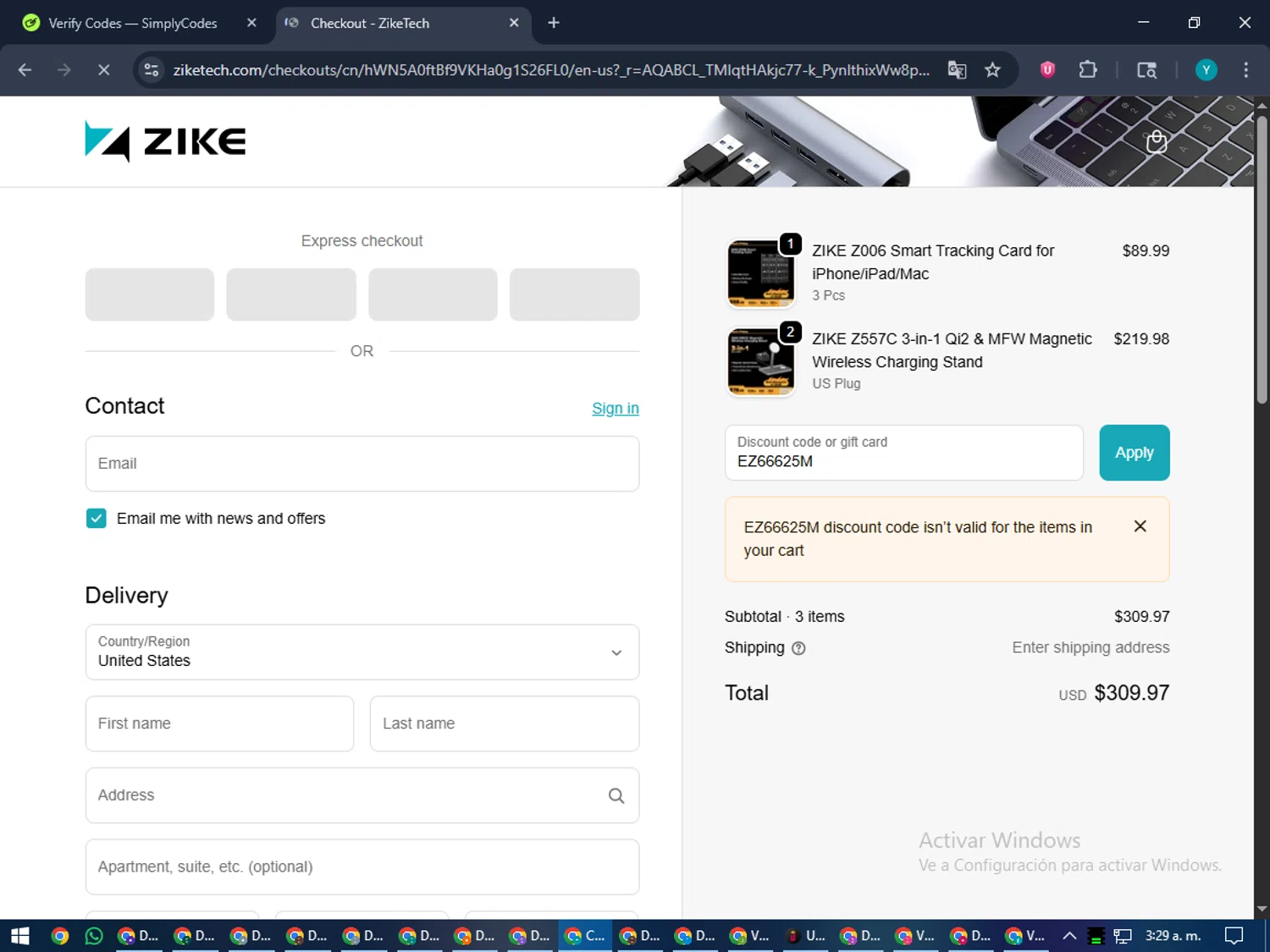
Task: Open the Windows notification center
Action: tap(1234, 936)
